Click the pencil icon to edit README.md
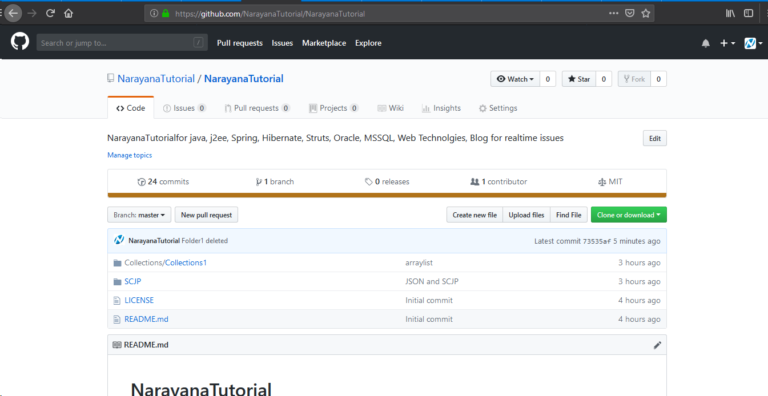 coord(657,345)
